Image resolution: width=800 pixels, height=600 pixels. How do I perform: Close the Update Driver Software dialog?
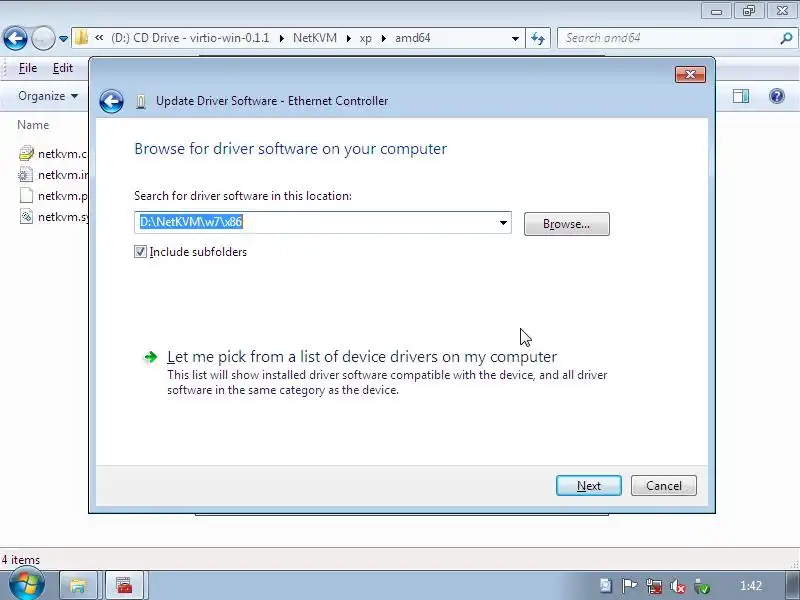tap(690, 74)
